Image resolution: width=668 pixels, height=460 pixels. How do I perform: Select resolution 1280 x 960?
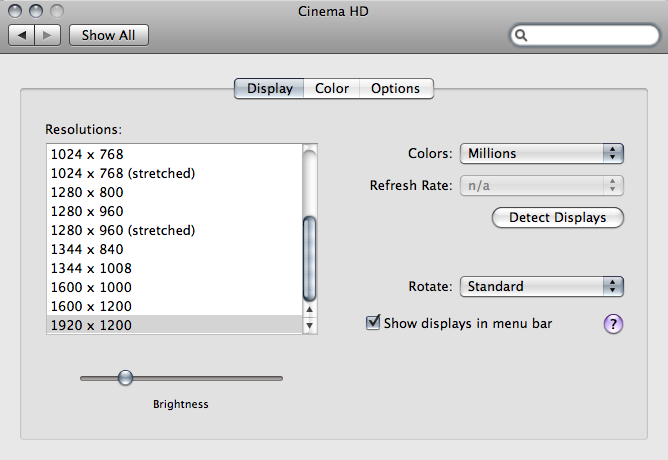(175, 211)
